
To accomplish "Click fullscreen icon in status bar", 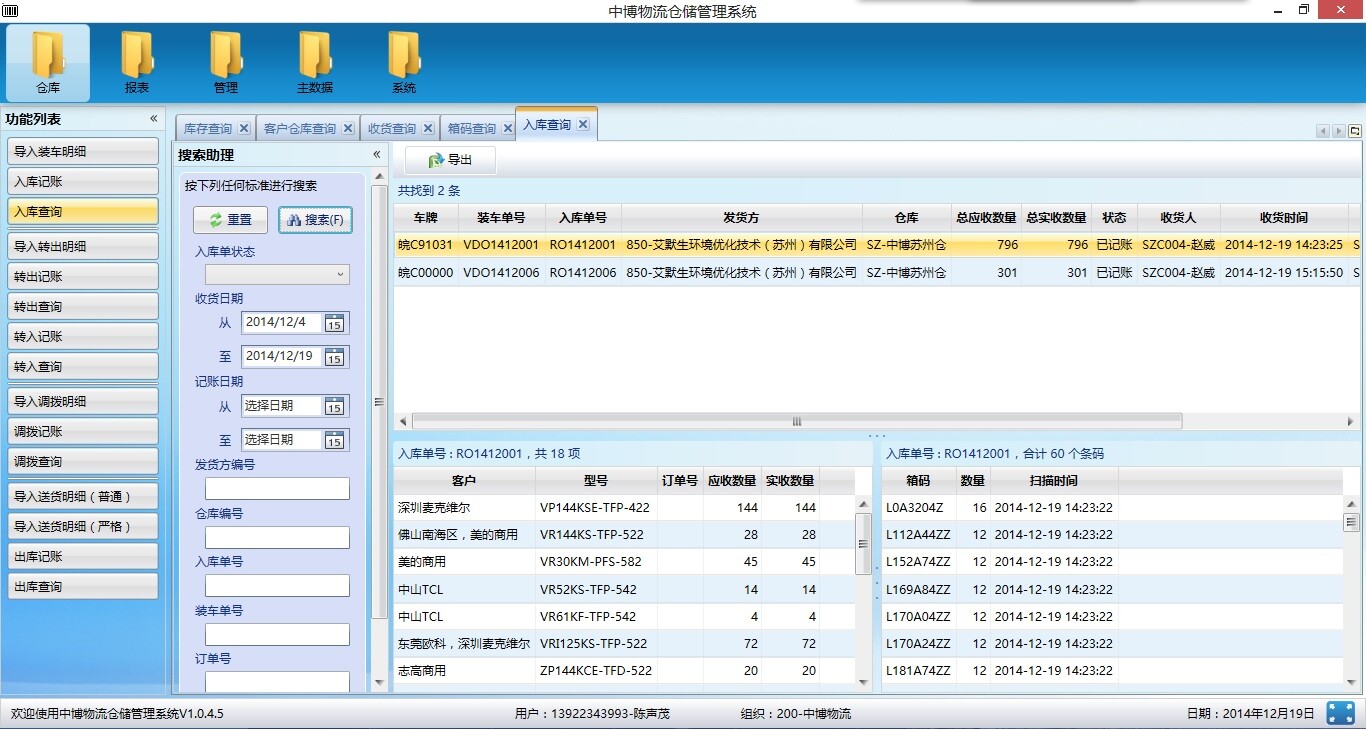I will coord(1340,713).
